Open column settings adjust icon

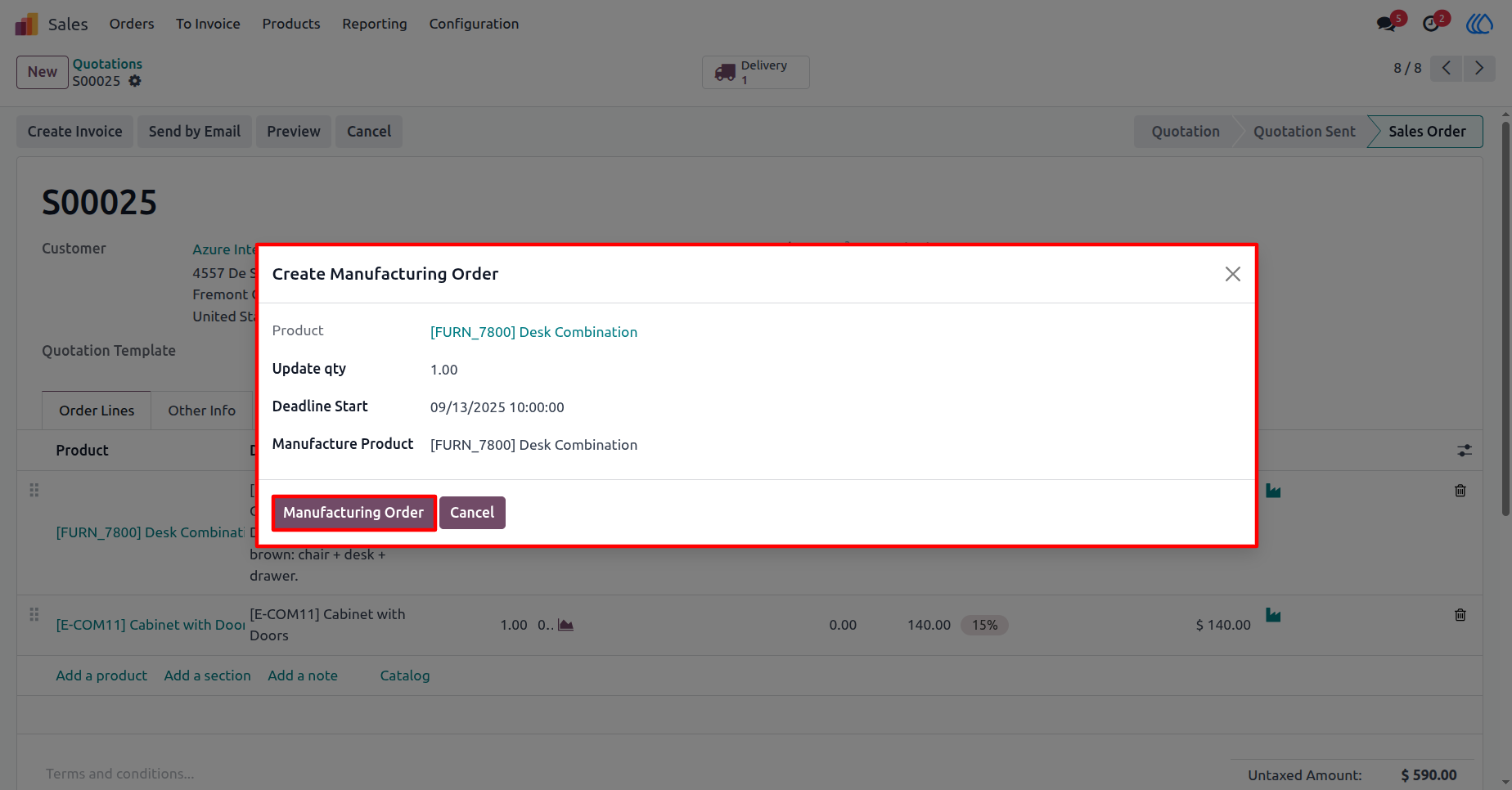[1465, 451]
